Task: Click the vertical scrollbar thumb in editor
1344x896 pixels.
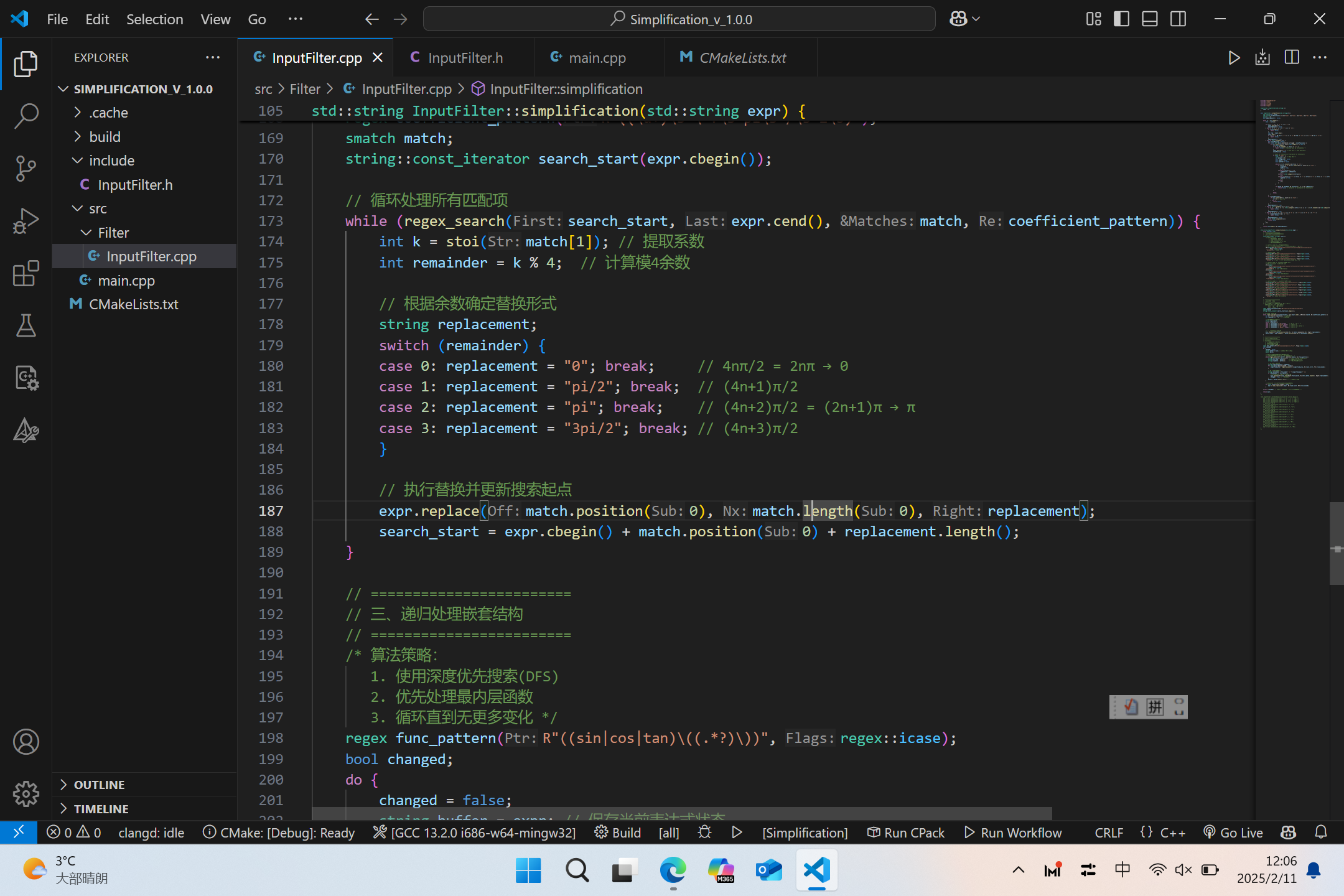Action: [x=1336, y=544]
